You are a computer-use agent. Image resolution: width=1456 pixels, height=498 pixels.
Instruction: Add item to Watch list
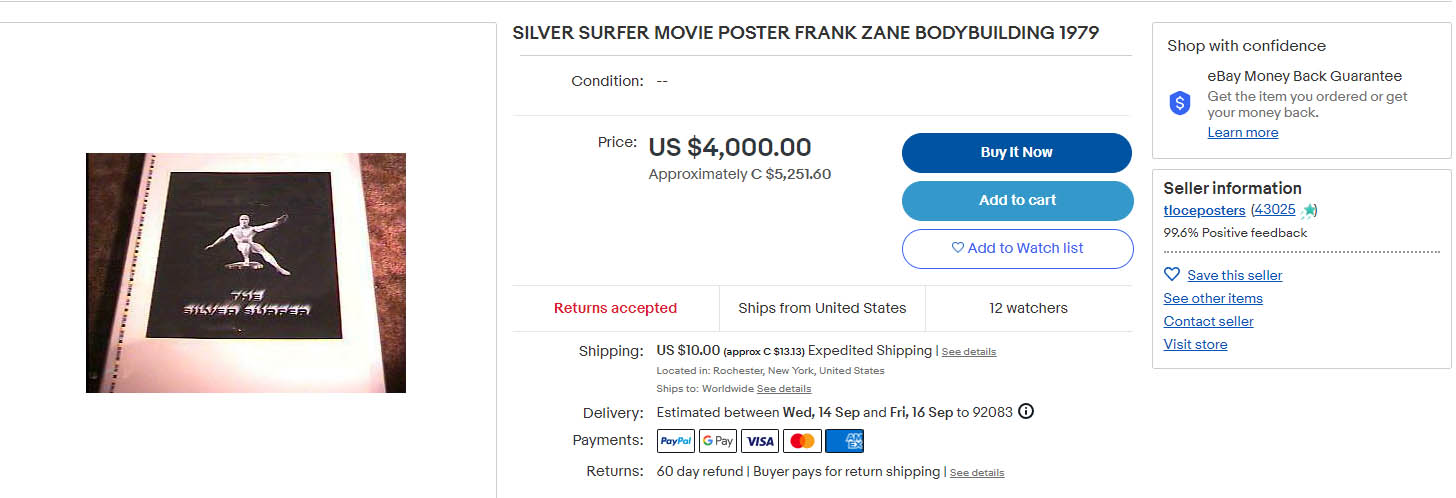point(1017,249)
